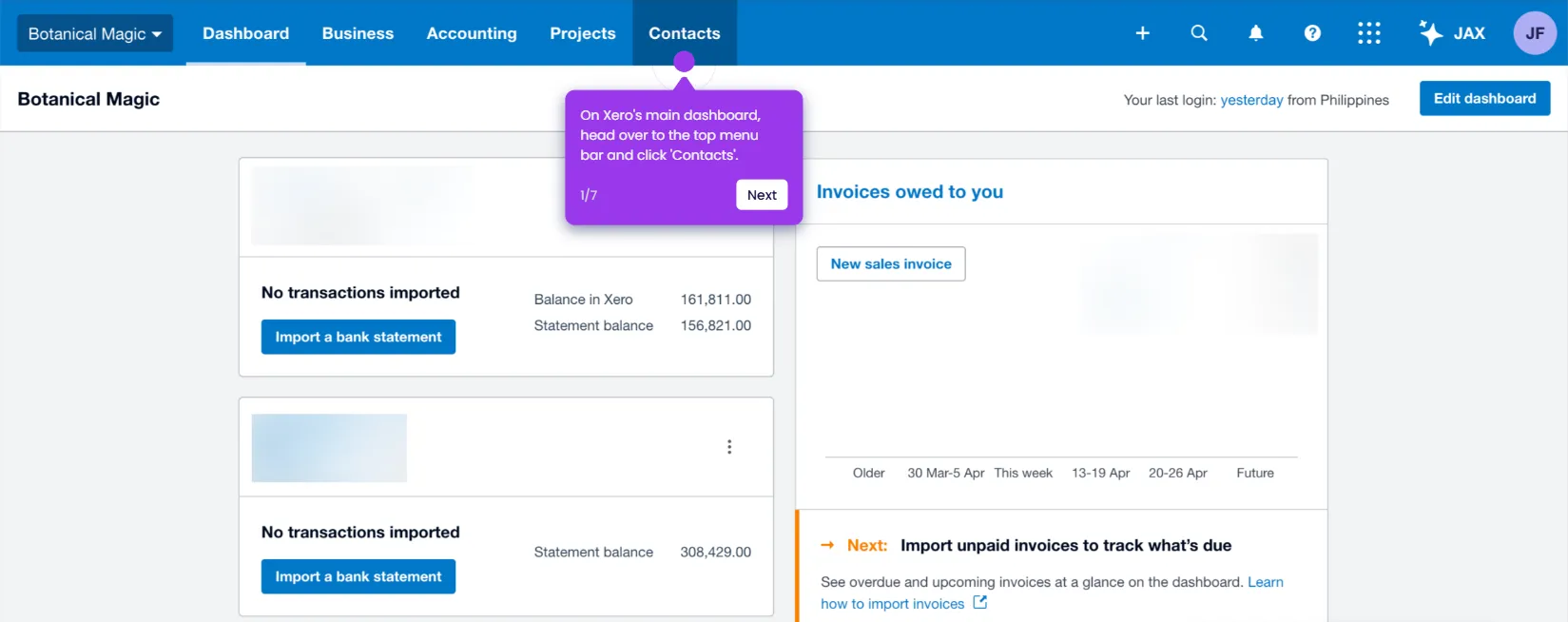Image resolution: width=1568 pixels, height=622 pixels.
Task: Import a bank statement for 308,429.00 account
Action: pyautogui.click(x=358, y=576)
